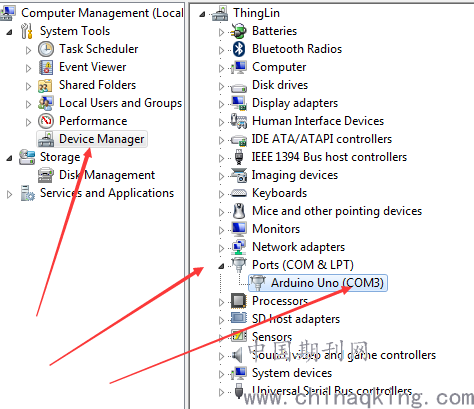This screenshot has width=474, height=409.
Task: Collapse the Ports (COM & LPT) node
Action: click(x=221, y=266)
